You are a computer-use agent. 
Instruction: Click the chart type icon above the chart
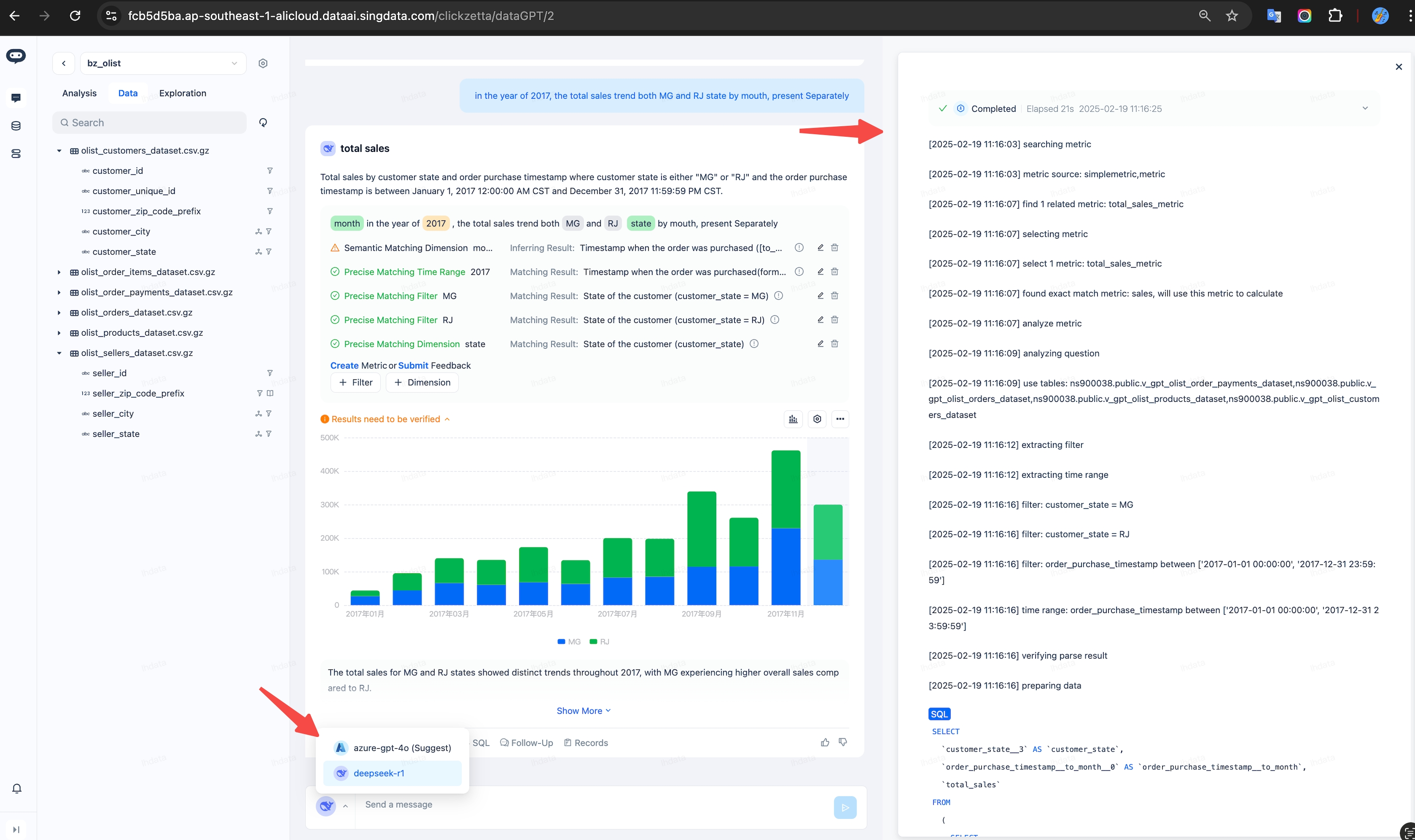click(x=793, y=419)
